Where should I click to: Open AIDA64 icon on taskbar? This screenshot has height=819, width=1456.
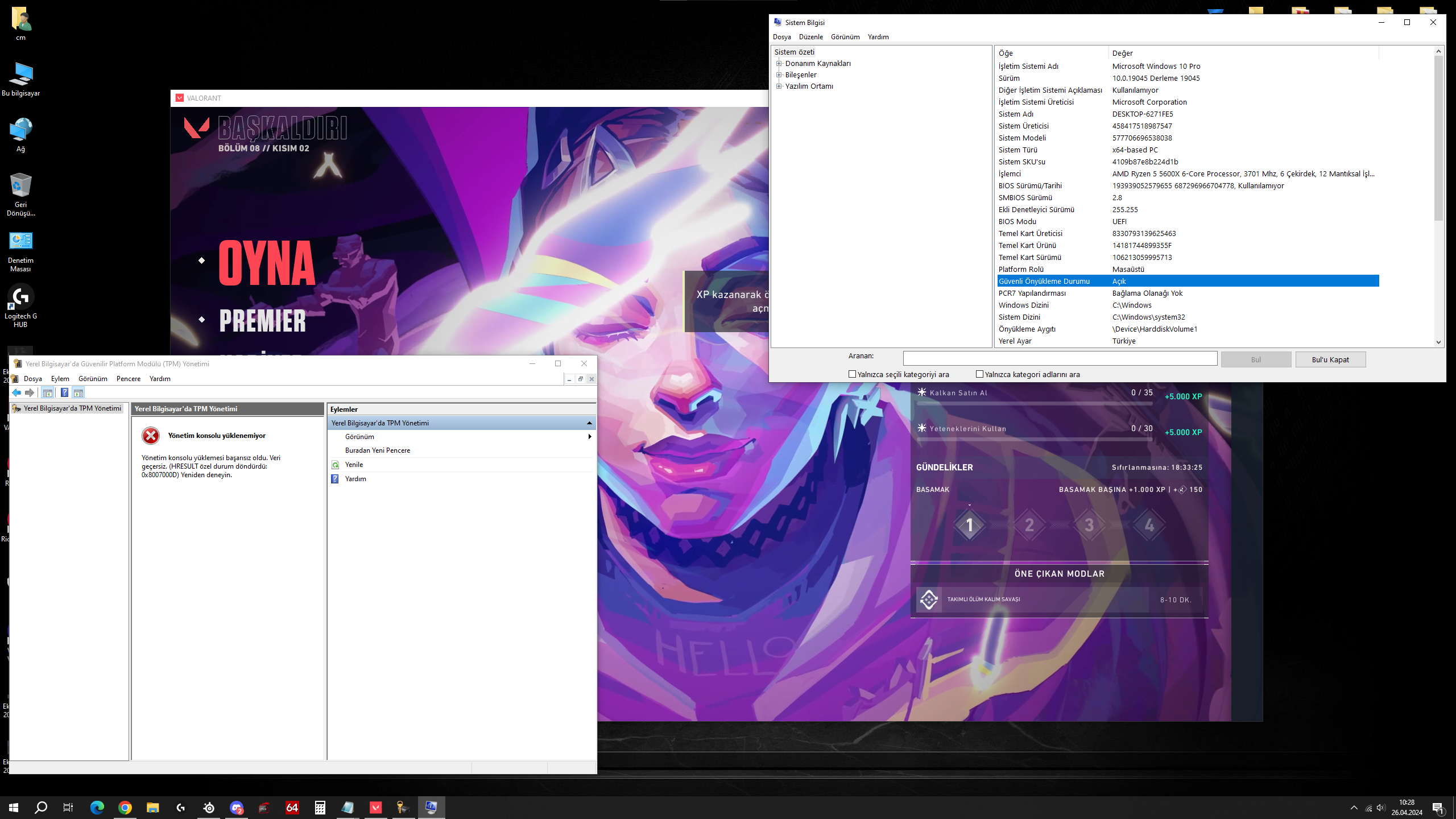click(x=292, y=807)
